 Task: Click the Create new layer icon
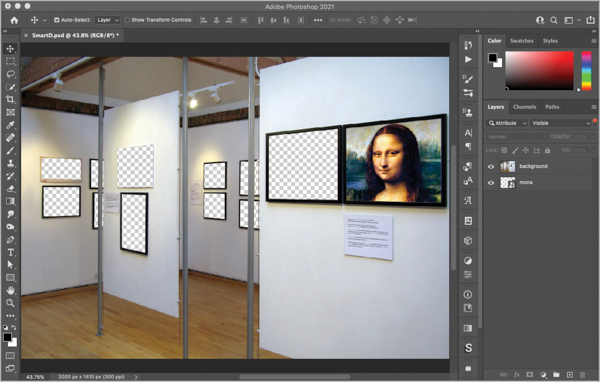coord(569,375)
